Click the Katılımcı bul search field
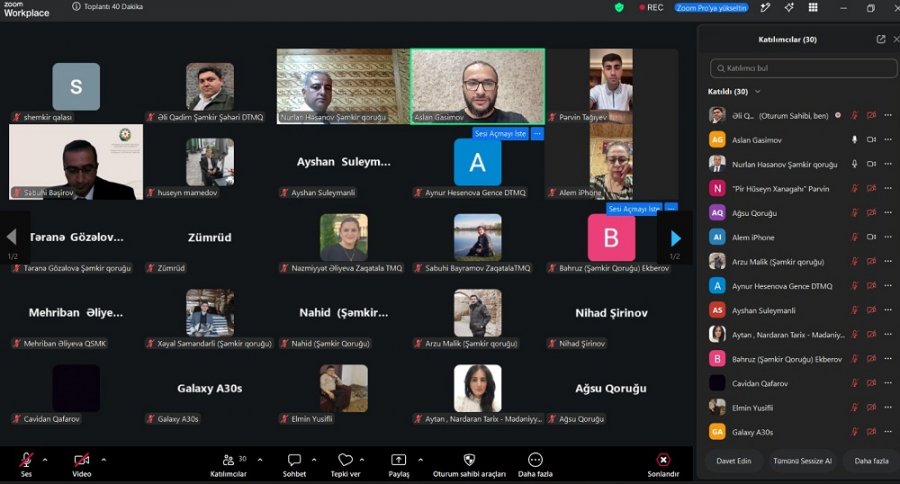The height and width of the screenshot is (484, 900). coord(803,68)
